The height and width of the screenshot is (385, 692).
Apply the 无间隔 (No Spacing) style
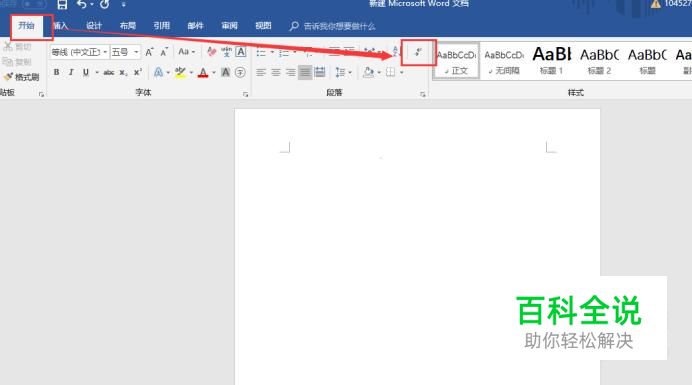pos(504,61)
